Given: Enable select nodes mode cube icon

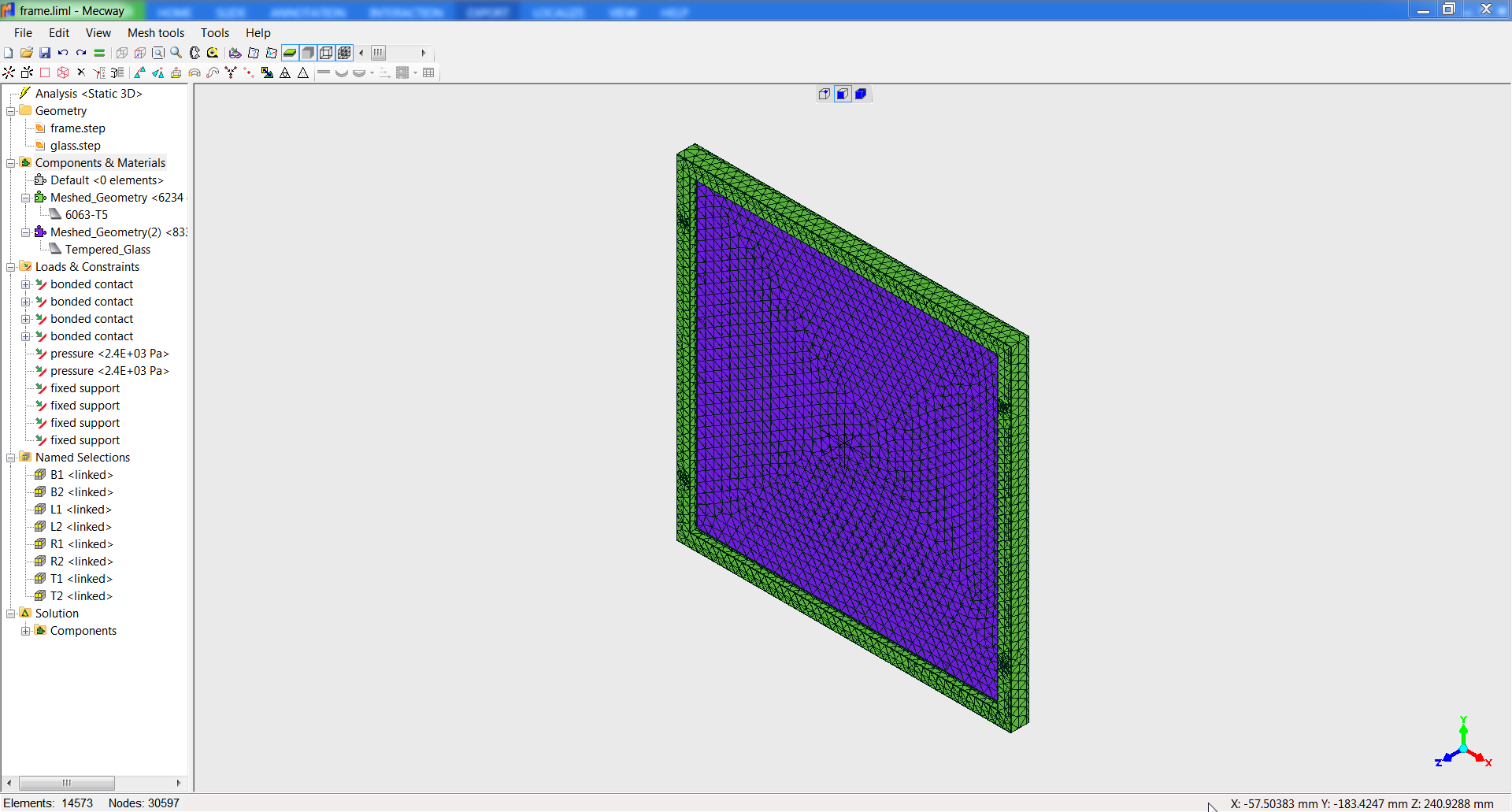Looking at the screenshot, I should 825,94.
